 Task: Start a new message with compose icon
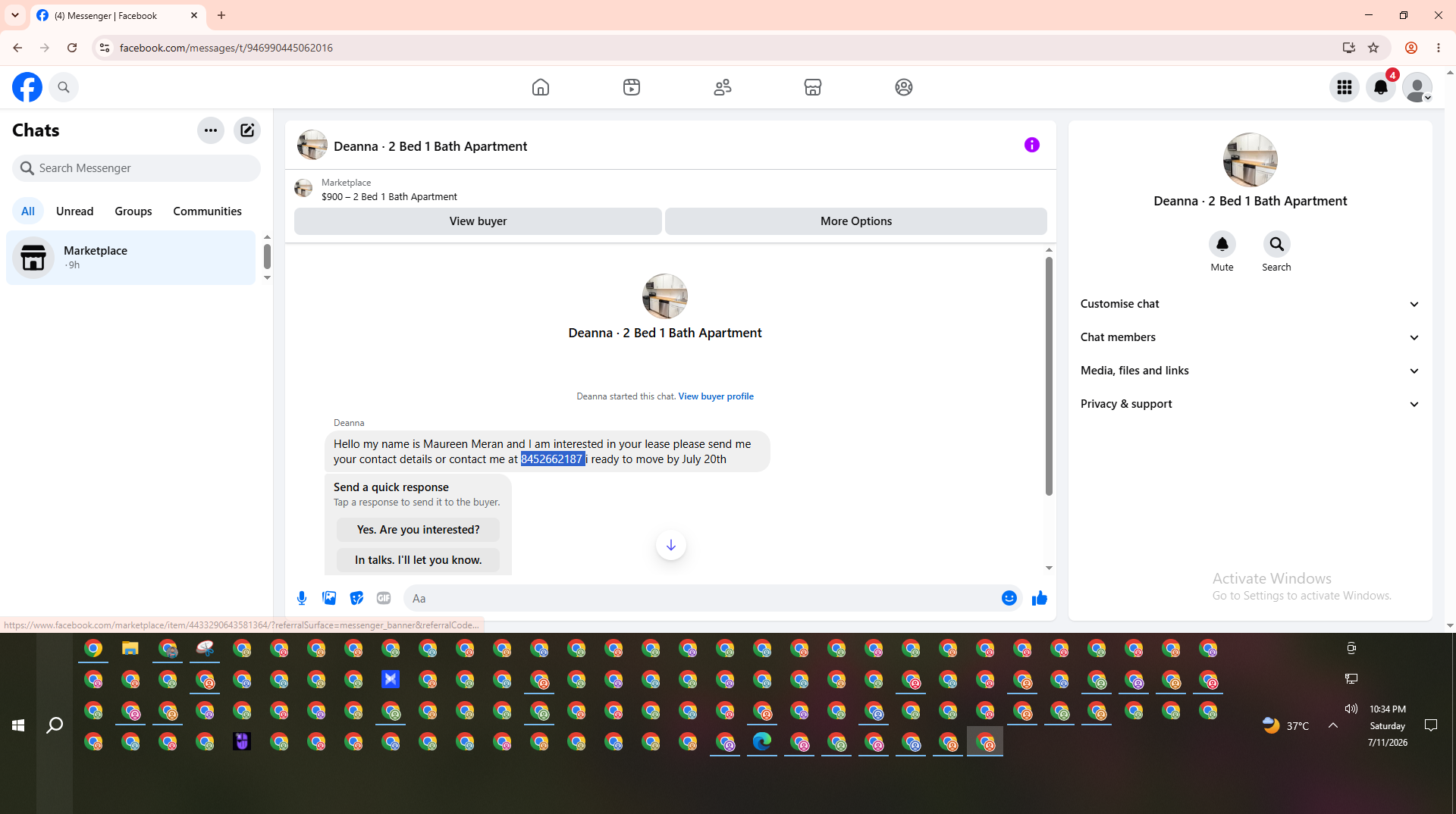click(x=247, y=130)
